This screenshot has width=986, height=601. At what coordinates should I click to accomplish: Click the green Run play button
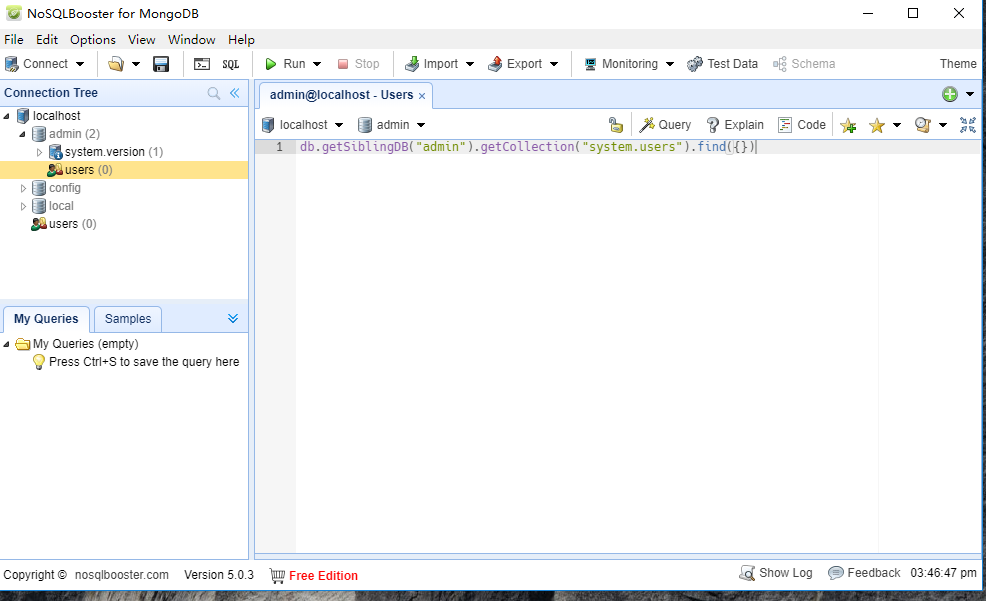(271, 64)
